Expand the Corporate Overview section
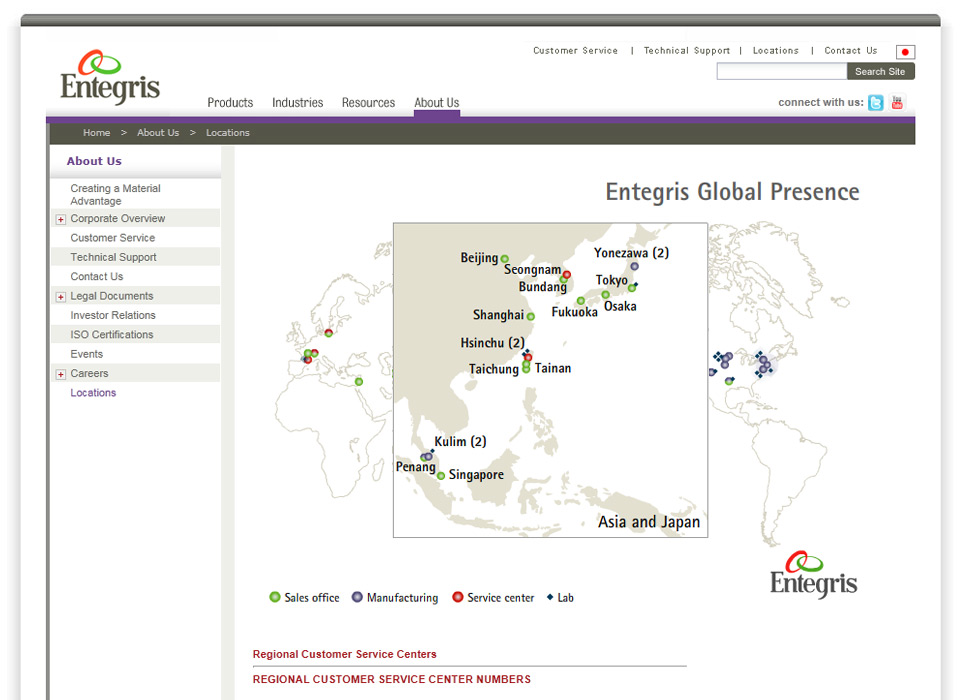 coord(61,219)
